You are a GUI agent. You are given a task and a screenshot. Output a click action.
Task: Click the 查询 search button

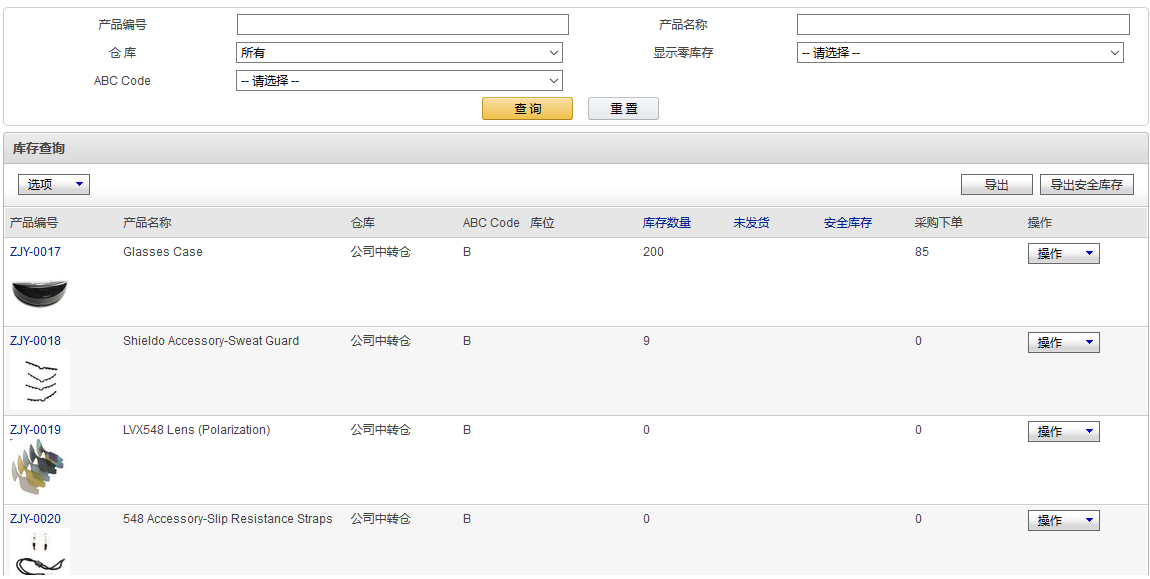coord(527,109)
